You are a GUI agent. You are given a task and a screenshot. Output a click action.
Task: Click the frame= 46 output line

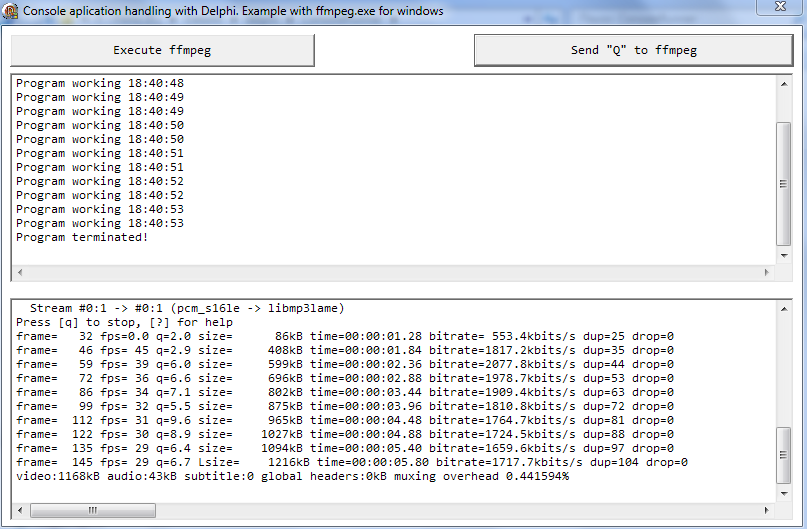pyautogui.click(x=345, y=350)
